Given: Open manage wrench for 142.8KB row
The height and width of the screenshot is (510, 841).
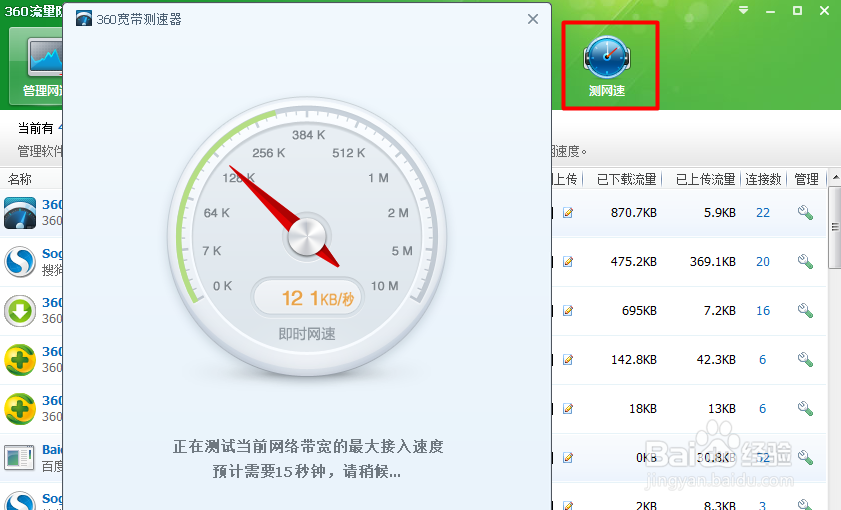Looking at the screenshot, I should [805, 359].
